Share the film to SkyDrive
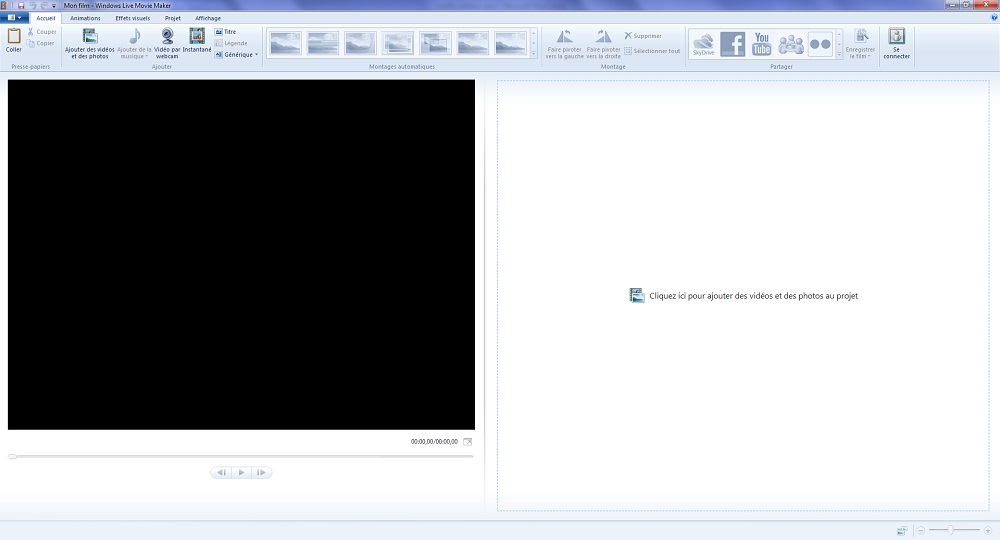Screen dimensions: 1000x540 pos(703,44)
